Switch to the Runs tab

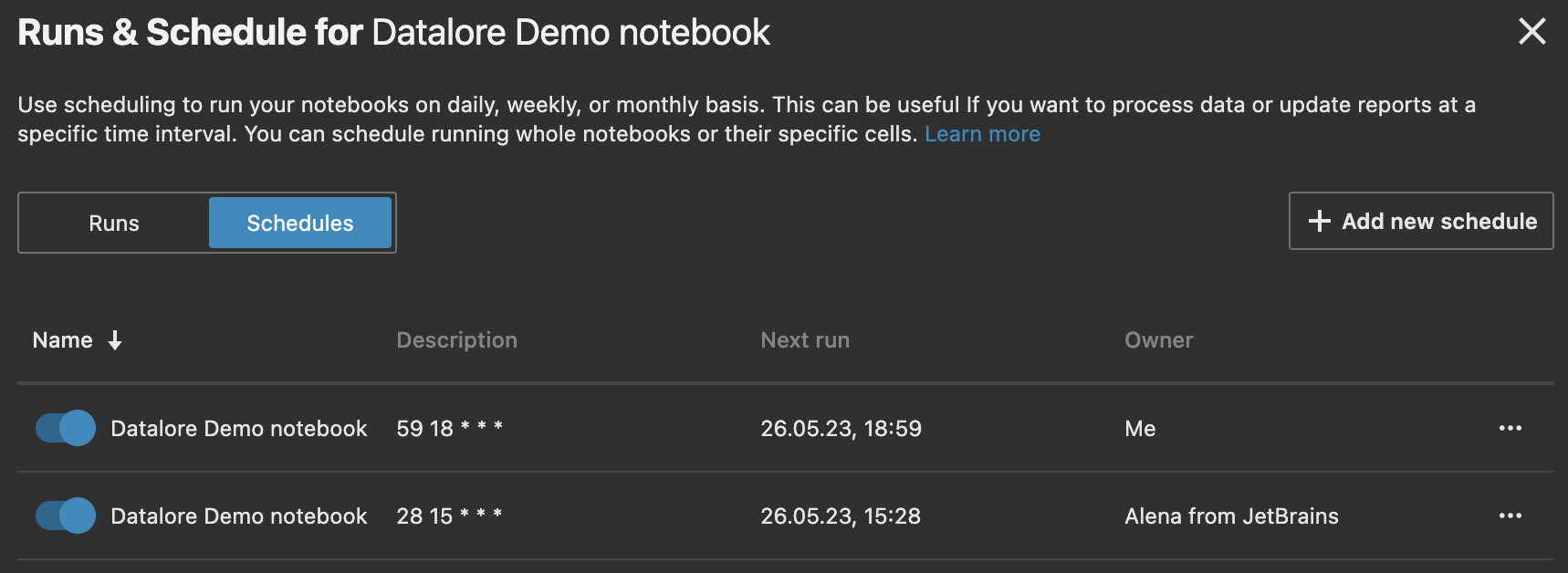pos(113,222)
